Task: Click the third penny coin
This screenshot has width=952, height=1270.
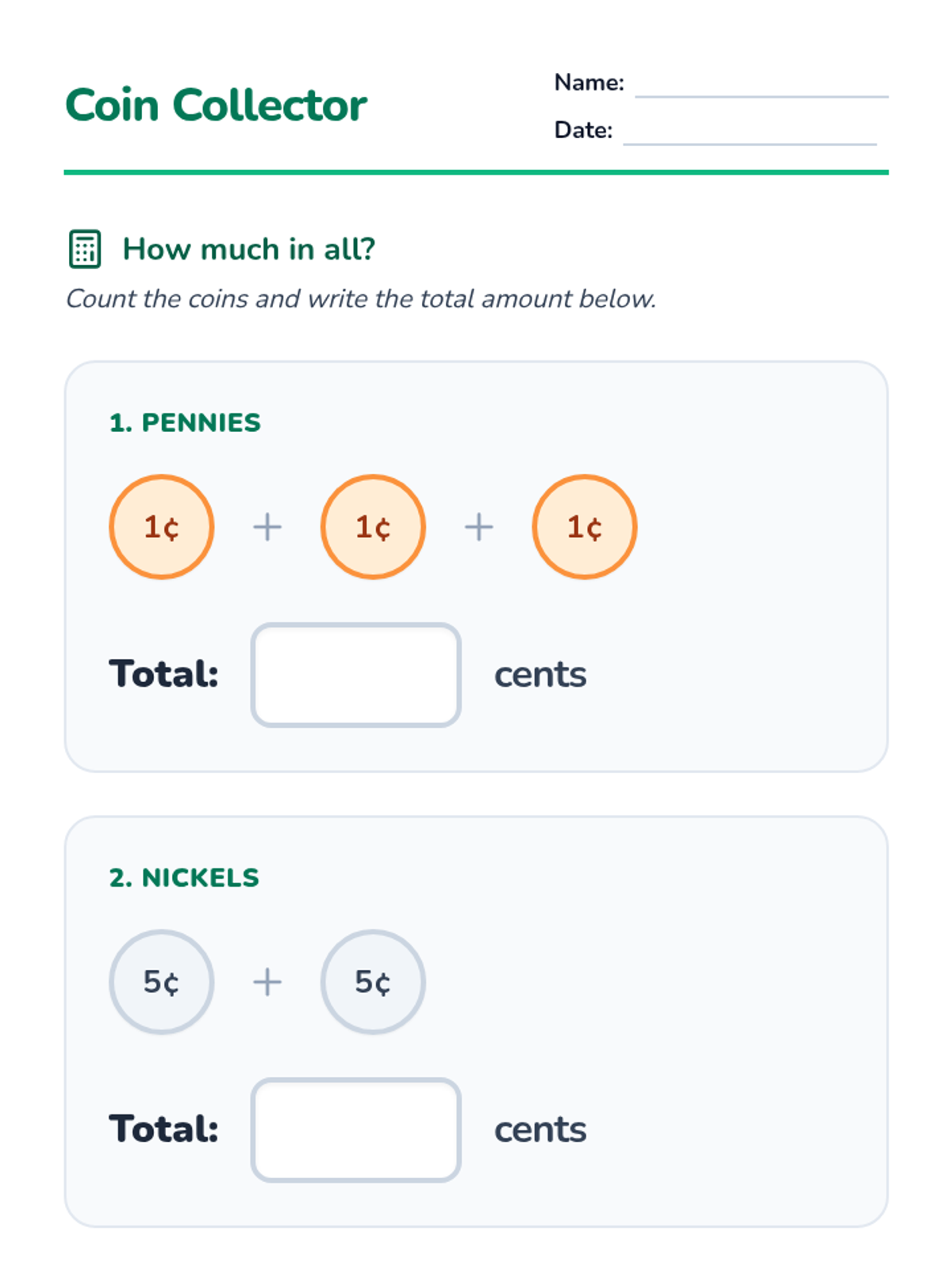Action: click(x=585, y=527)
